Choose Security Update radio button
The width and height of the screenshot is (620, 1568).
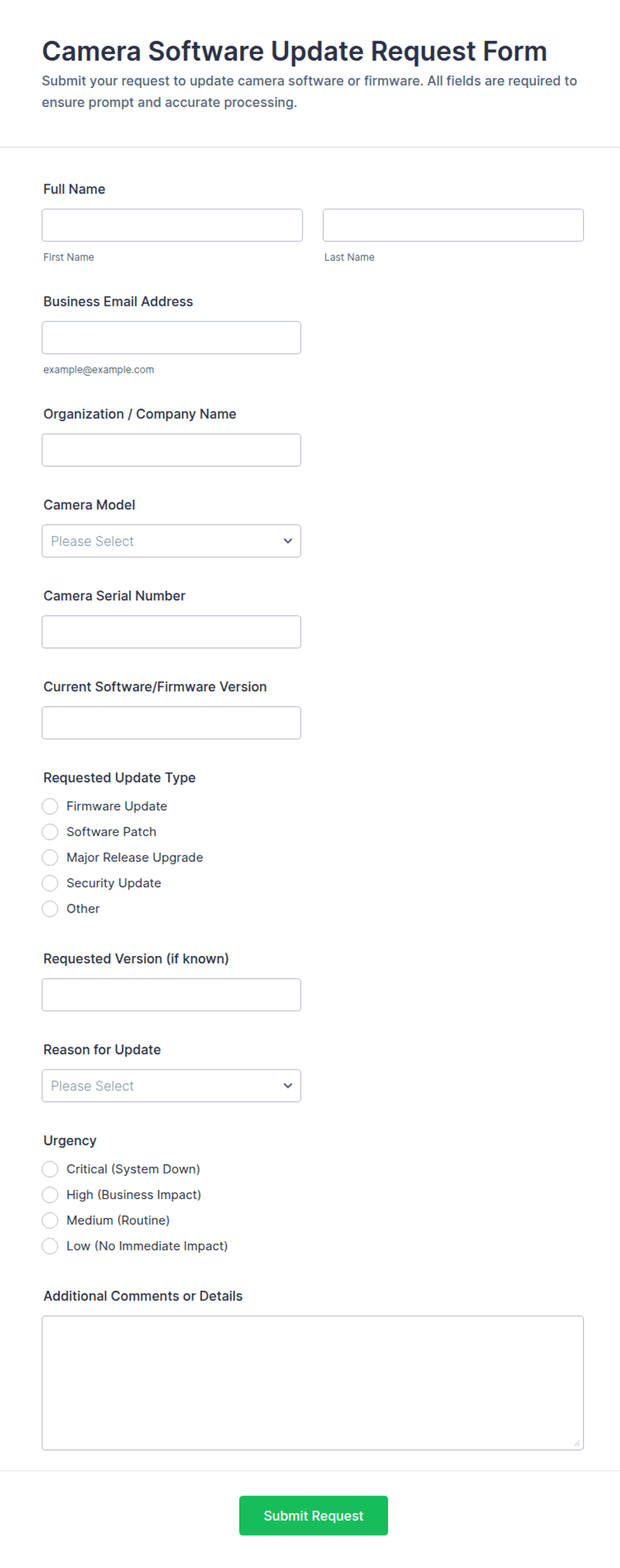[x=50, y=883]
